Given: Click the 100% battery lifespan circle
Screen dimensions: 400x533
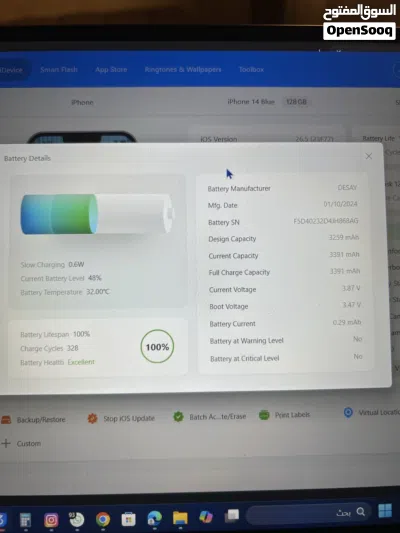Looking at the screenshot, I should [157, 346].
